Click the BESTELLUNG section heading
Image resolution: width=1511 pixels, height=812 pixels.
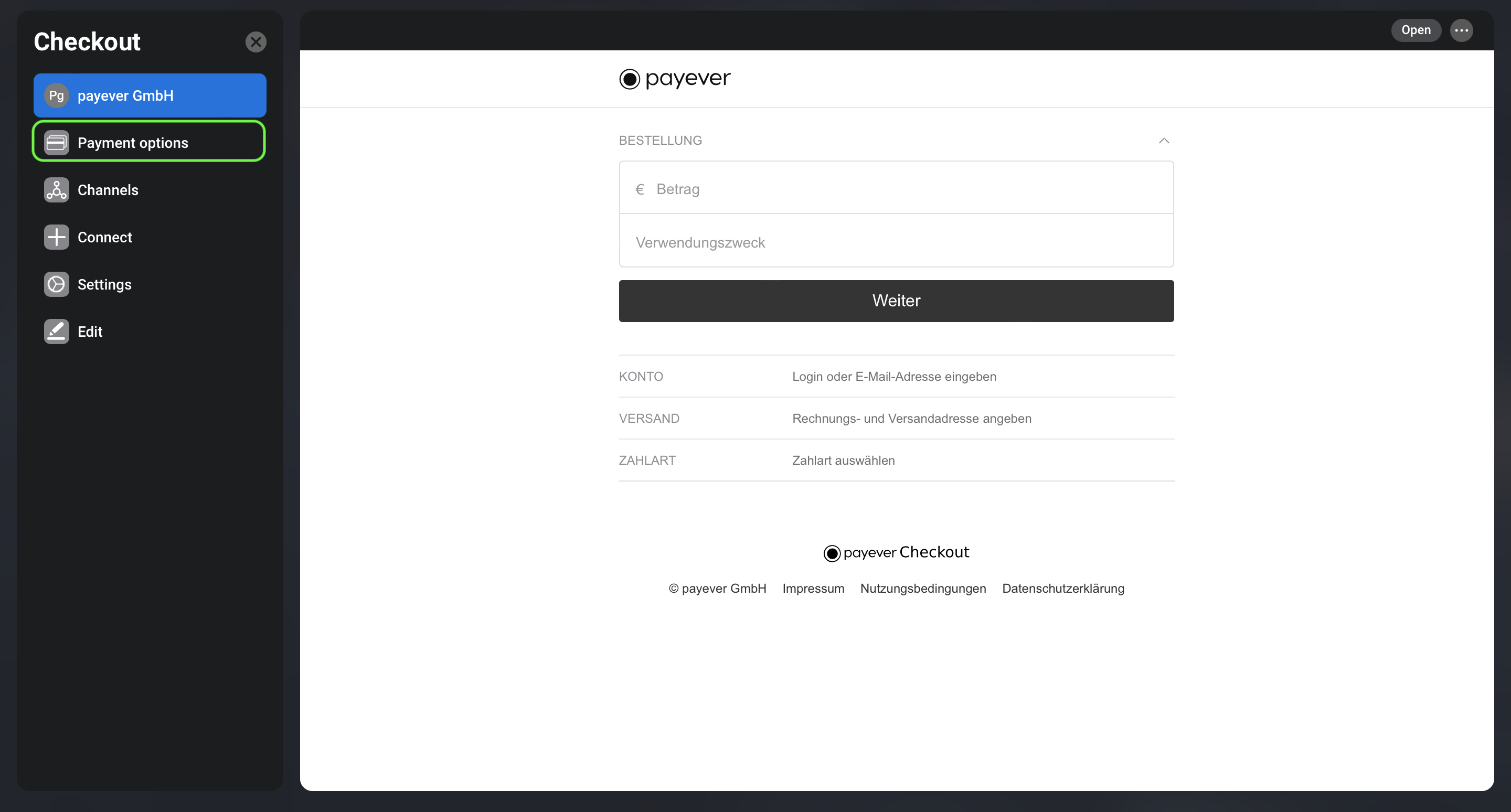click(660, 141)
